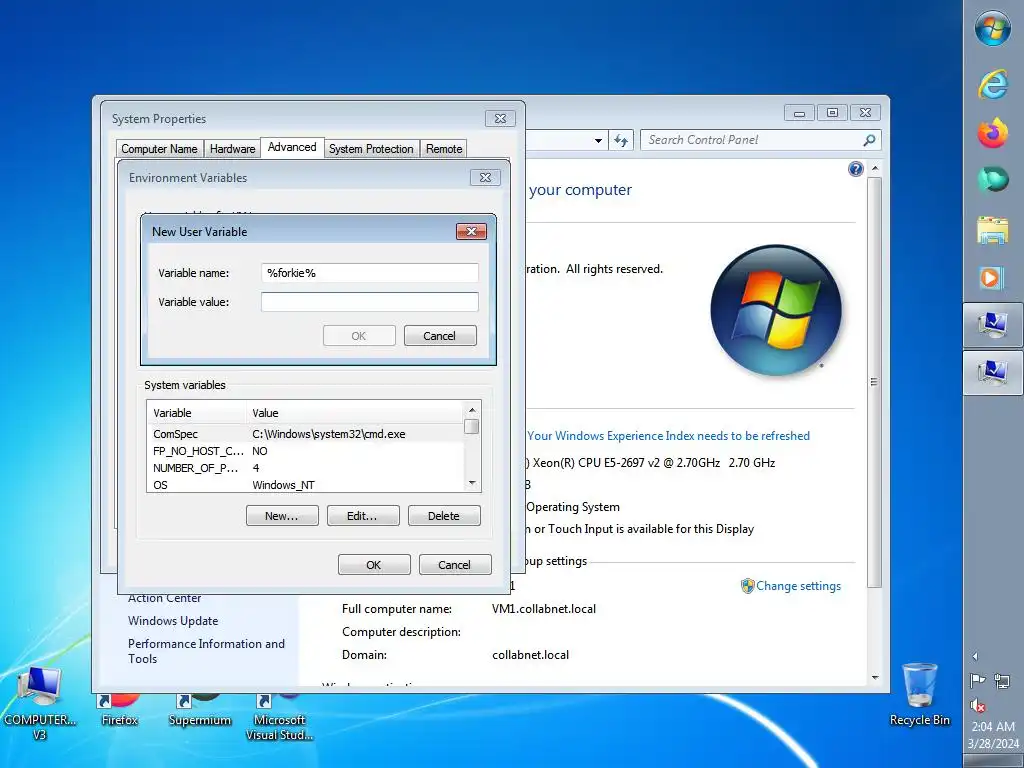The height and width of the screenshot is (768, 1024).
Task: Click the Show desktop strip under the date
Action: click(993, 761)
